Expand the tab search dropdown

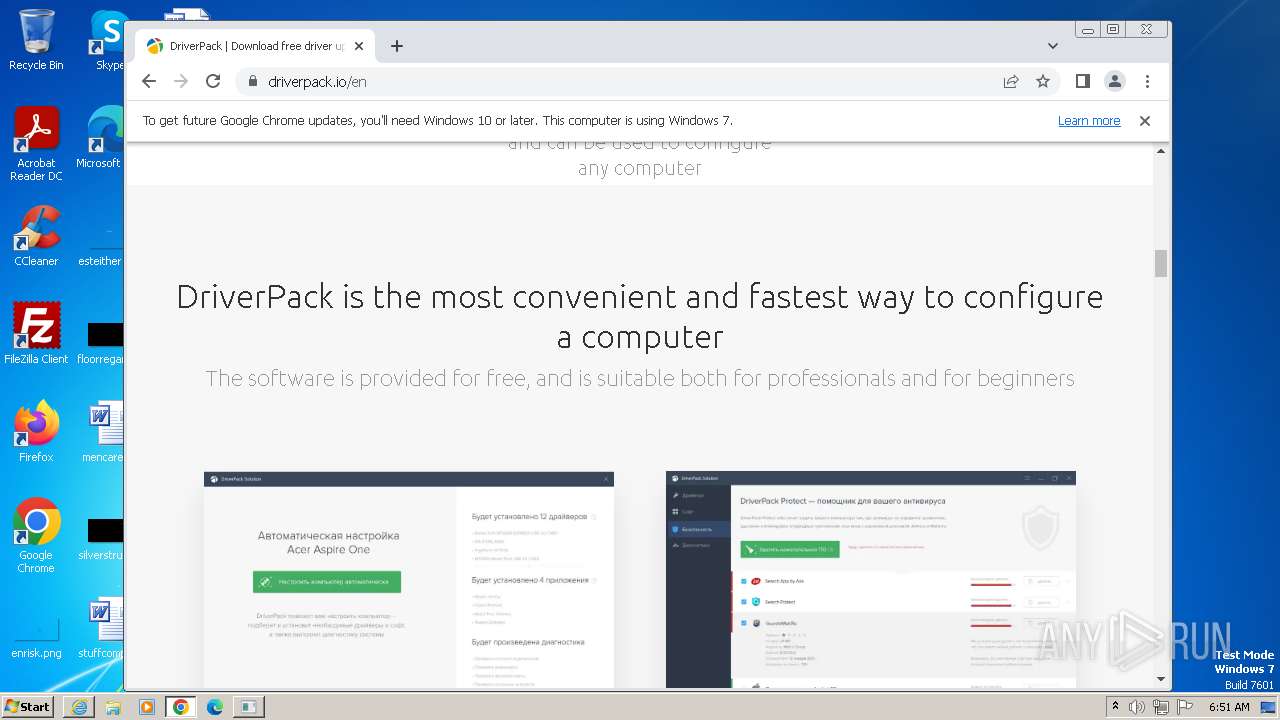tap(1053, 46)
